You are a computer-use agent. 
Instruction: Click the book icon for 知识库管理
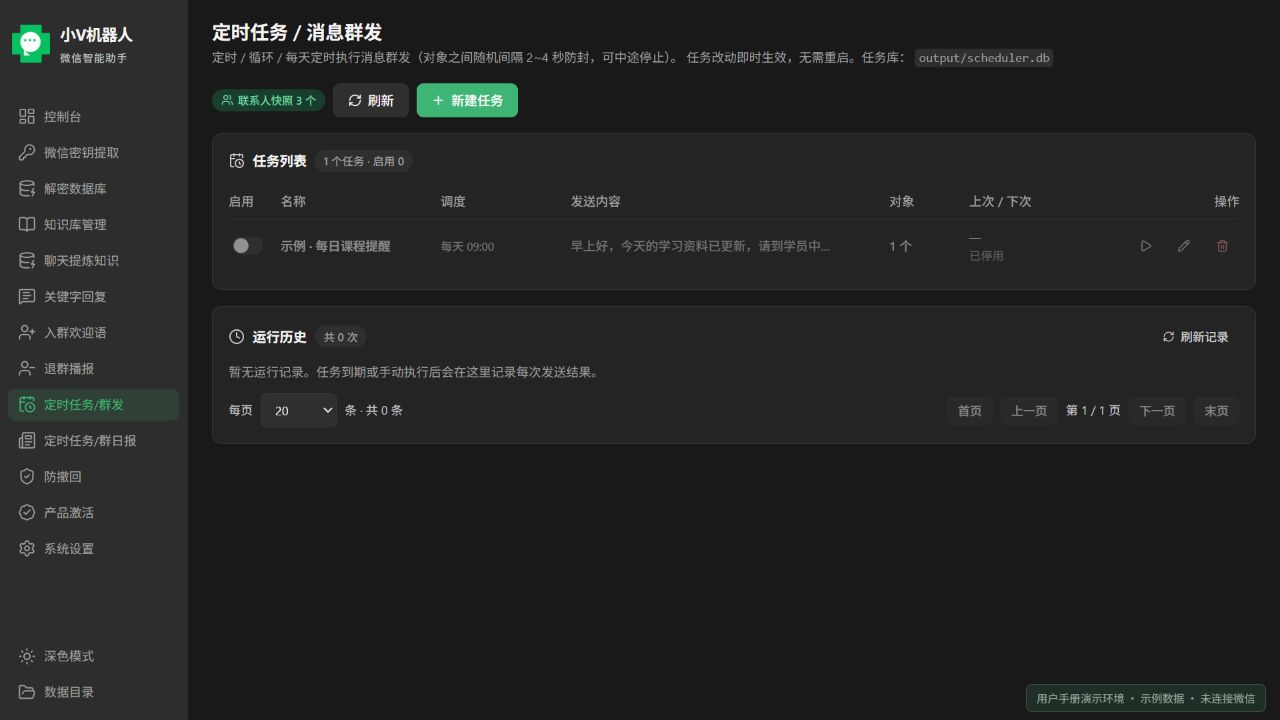pyautogui.click(x=27, y=225)
